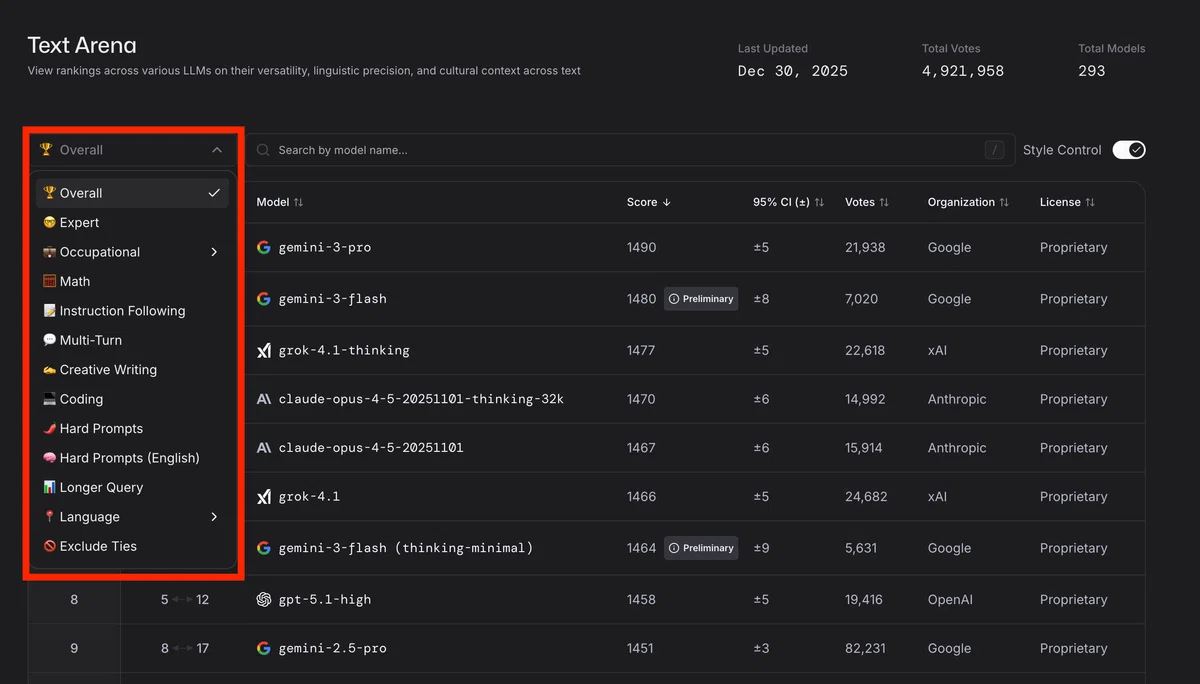Click the search magnifier icon
Image resolution: width=1200 pixels, height=684 pixels.
(264, 150)
